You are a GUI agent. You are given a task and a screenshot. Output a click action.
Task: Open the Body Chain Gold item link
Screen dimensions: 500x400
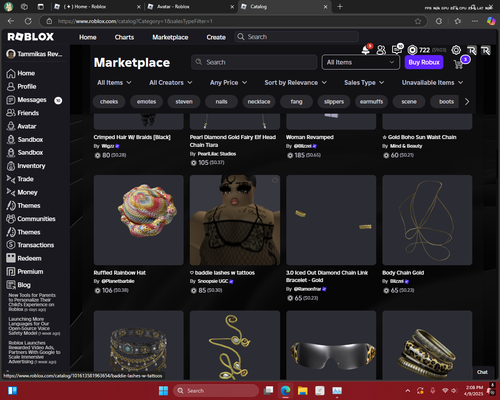(403, 273)
